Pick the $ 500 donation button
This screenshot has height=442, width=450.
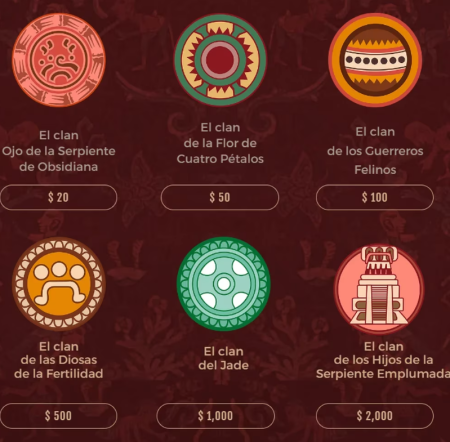pos(59,416)
